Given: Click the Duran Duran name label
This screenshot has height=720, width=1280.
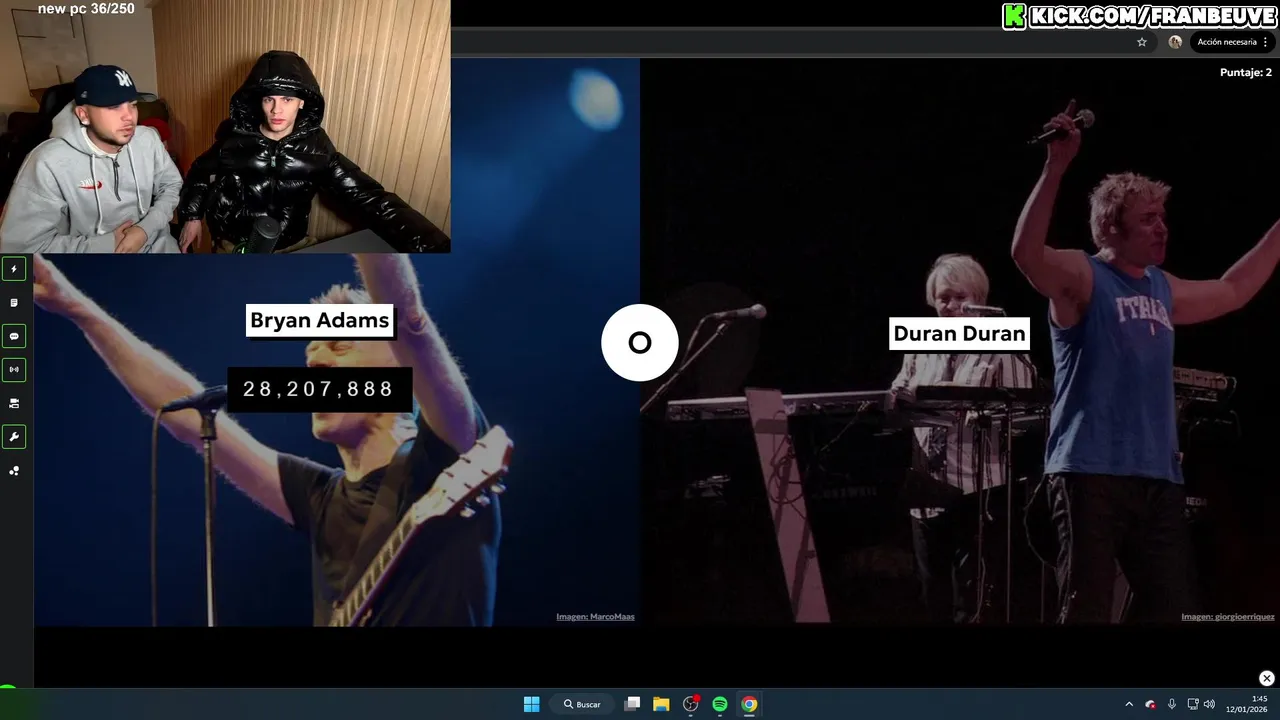Looking at the screenshot, I should pyautogui.click(x=959, y=333).
